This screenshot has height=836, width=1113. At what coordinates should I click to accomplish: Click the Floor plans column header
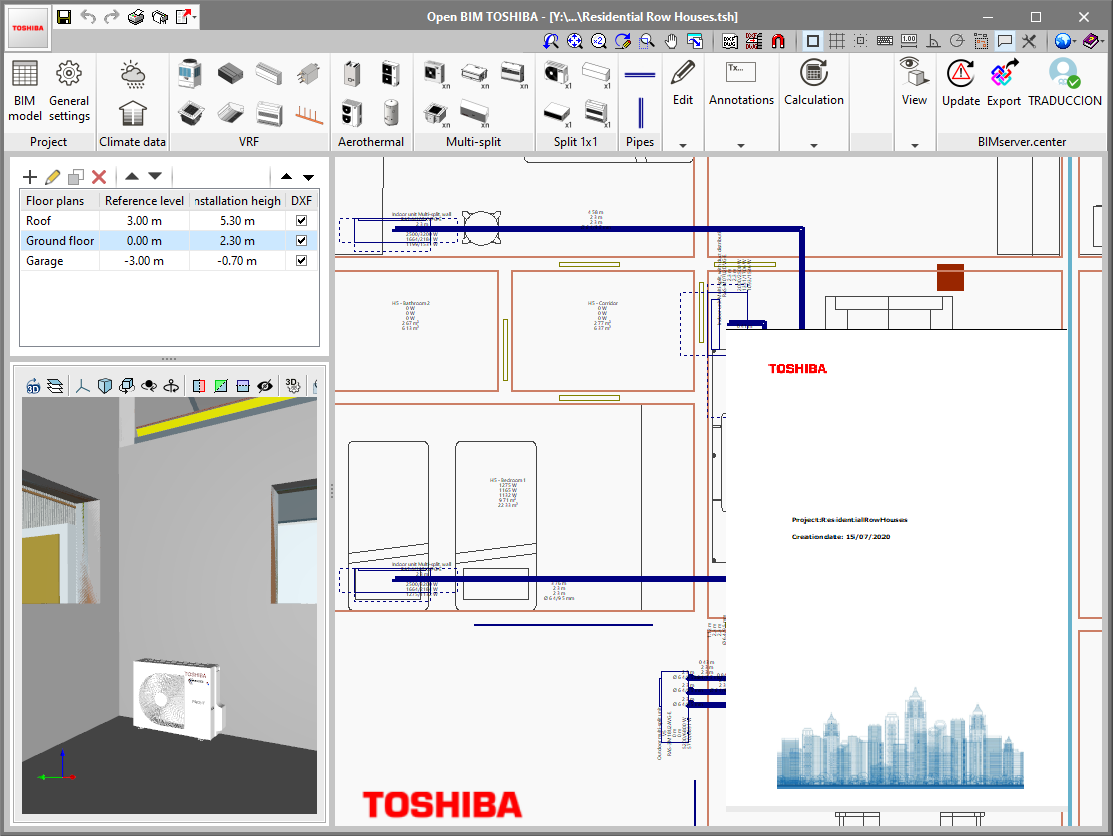[x=60, y=201]
